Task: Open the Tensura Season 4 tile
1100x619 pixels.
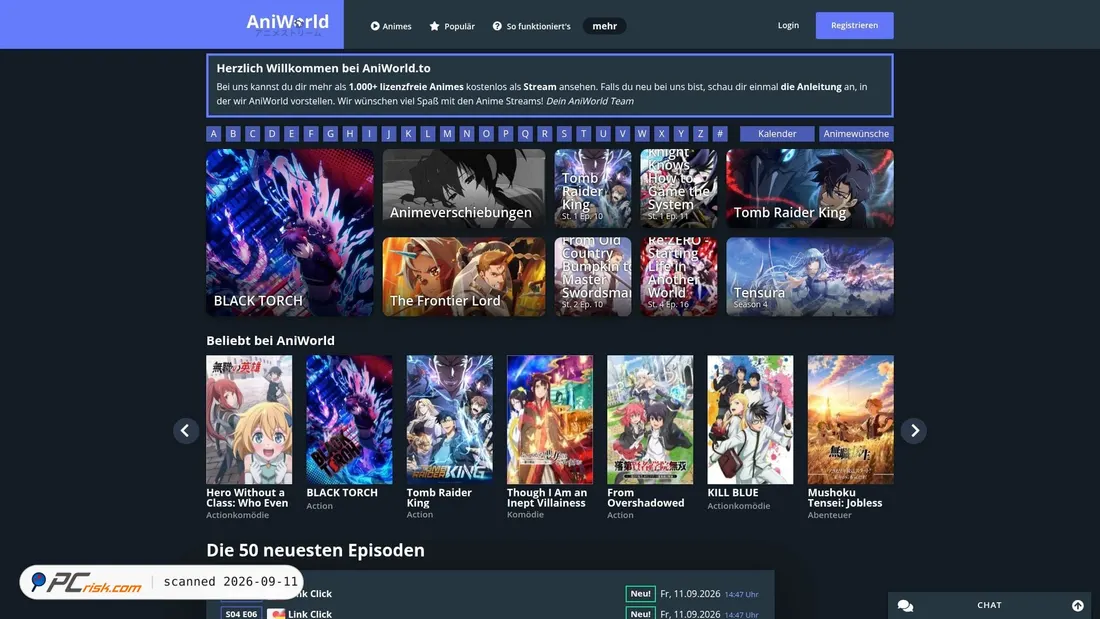Action: (810, 277)
